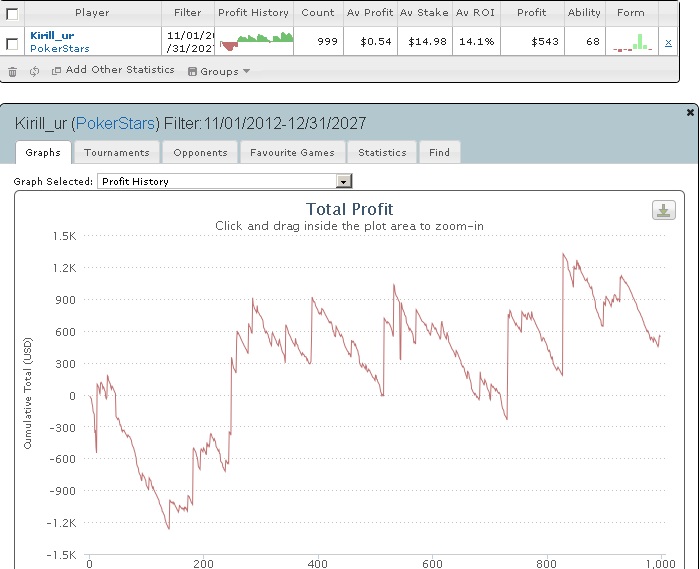This screenshot has height=569, width=700.
Task: Click the trash delete icon
Action: point(12,71)
